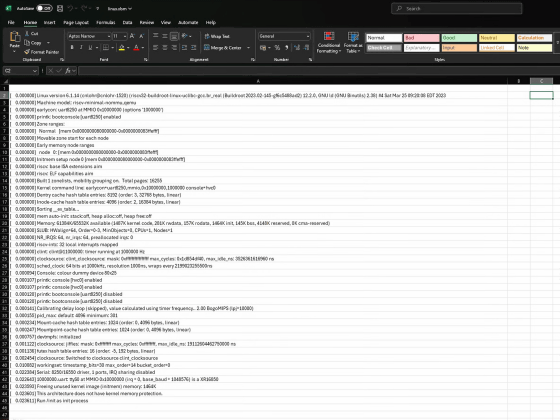
Task: Click the Borders icon
Action: coord(106,48)
